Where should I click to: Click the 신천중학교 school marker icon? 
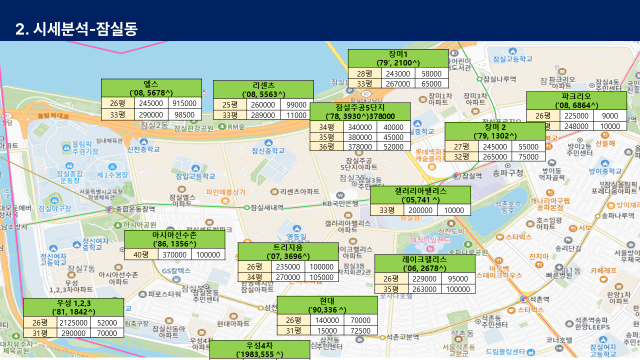pos(143,142)
